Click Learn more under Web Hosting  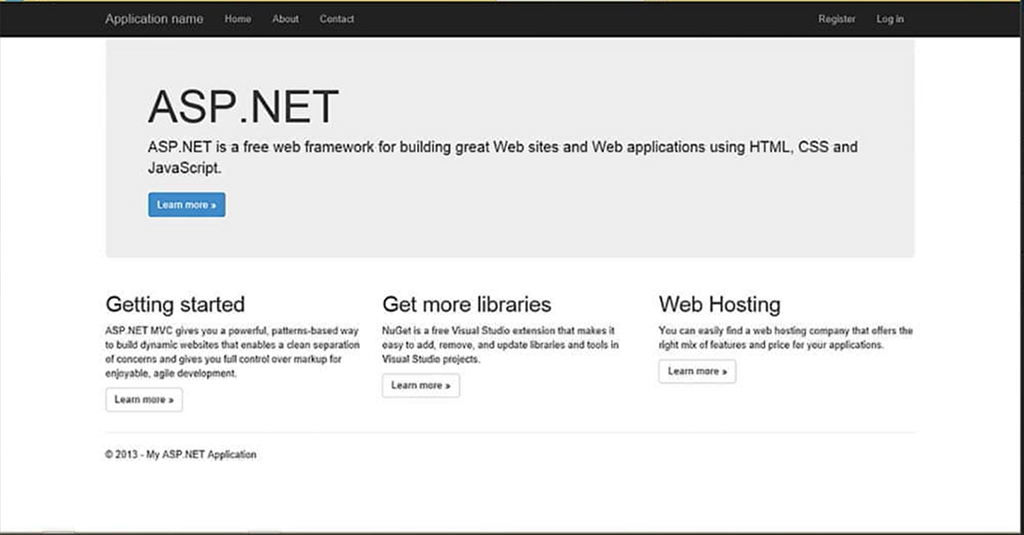[697, 371]
